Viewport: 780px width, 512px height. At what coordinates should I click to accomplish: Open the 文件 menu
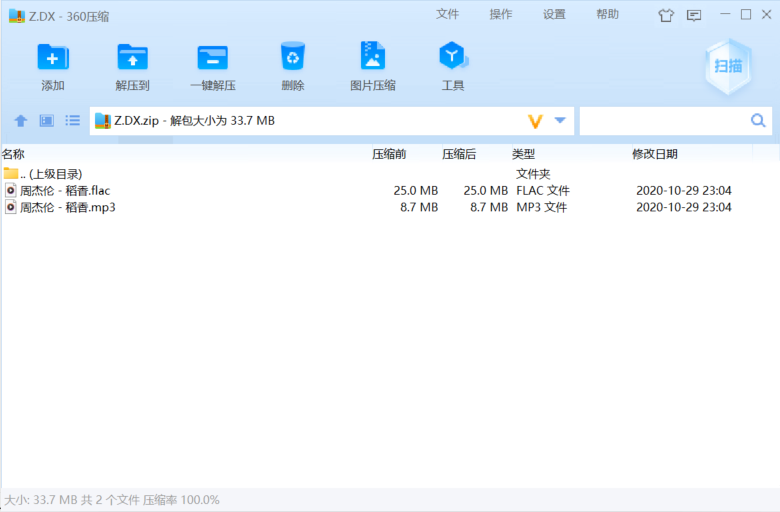447,14
